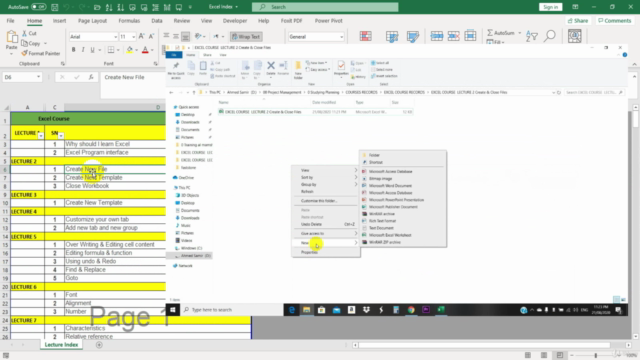Expand the Name Box D6 dropdown

coord(38,77)
